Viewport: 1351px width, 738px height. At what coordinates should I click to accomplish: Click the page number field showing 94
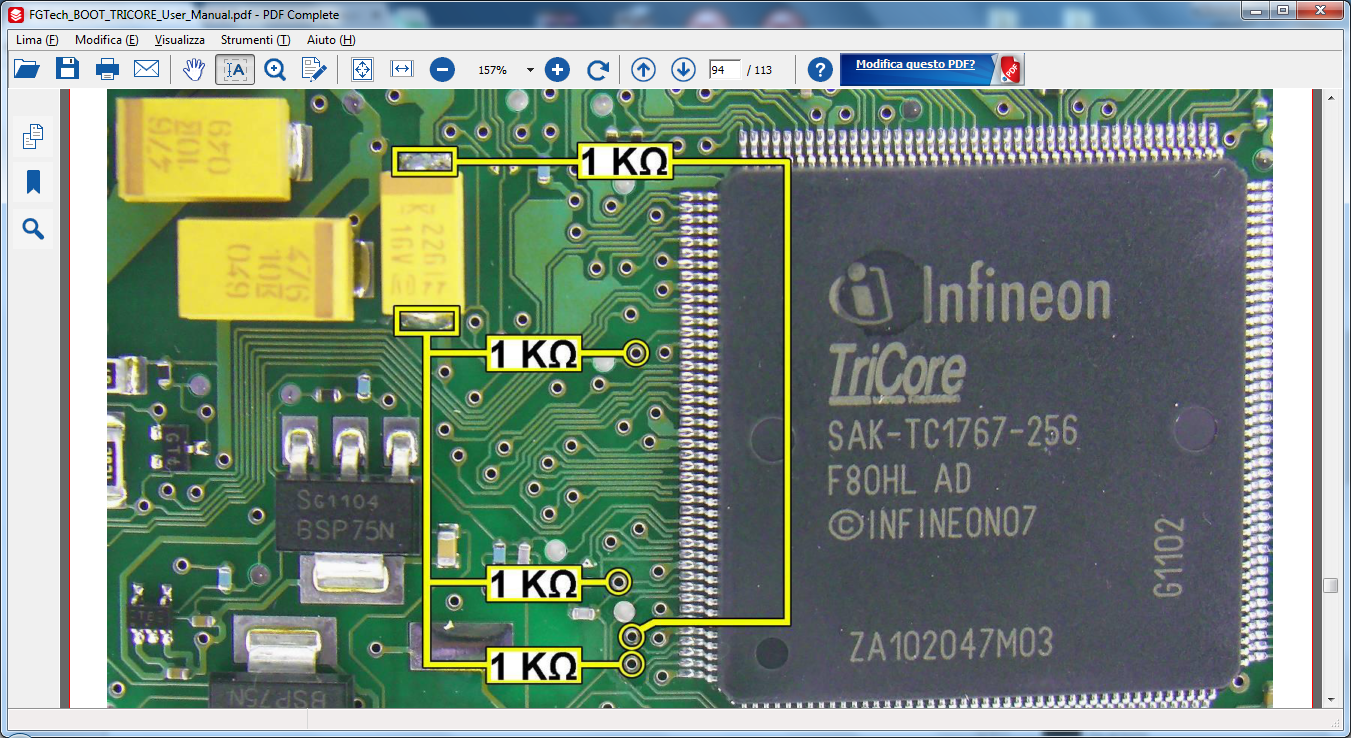pyautogui.click(x=724, y=70)
